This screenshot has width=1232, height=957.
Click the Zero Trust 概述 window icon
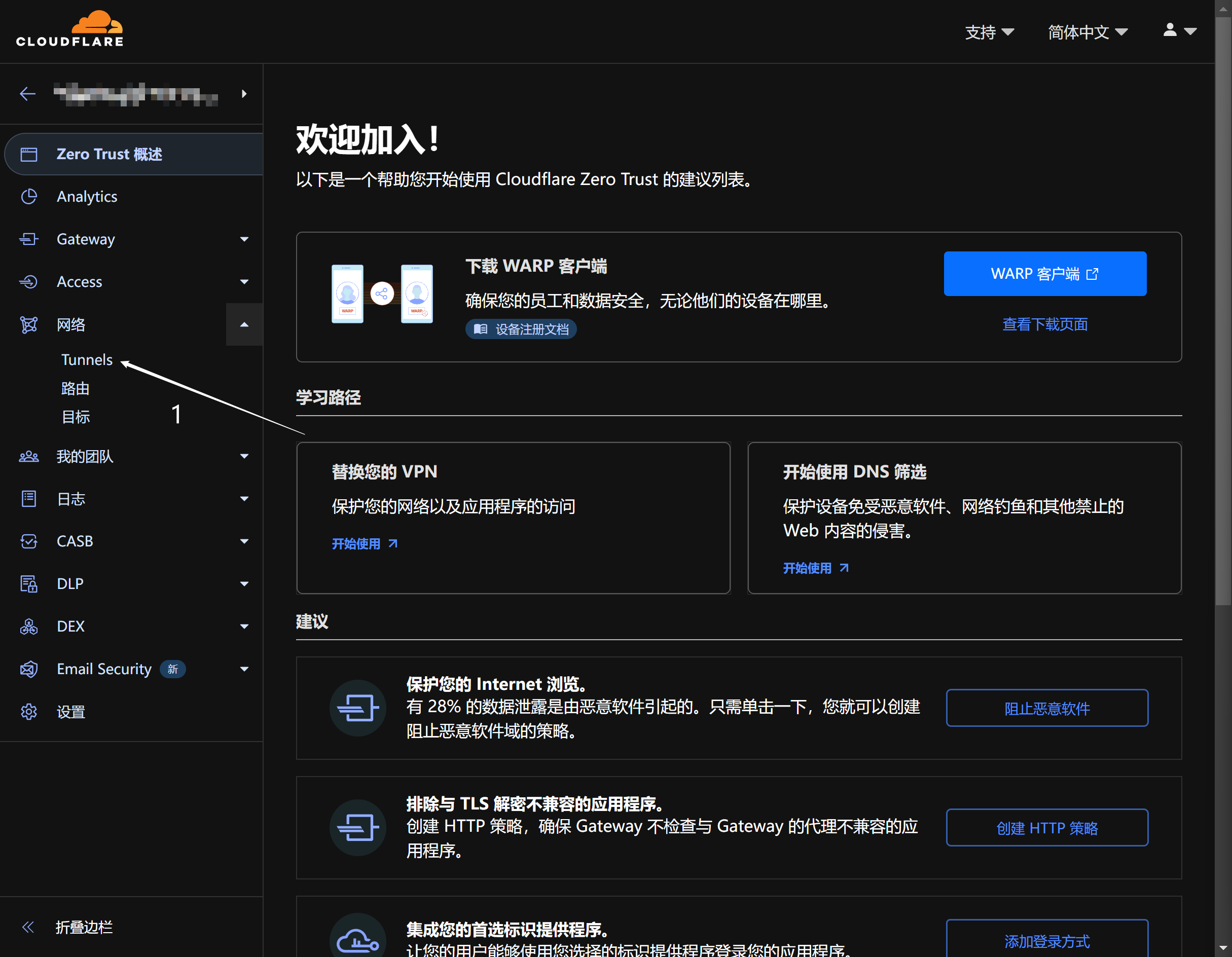point(29,154)
